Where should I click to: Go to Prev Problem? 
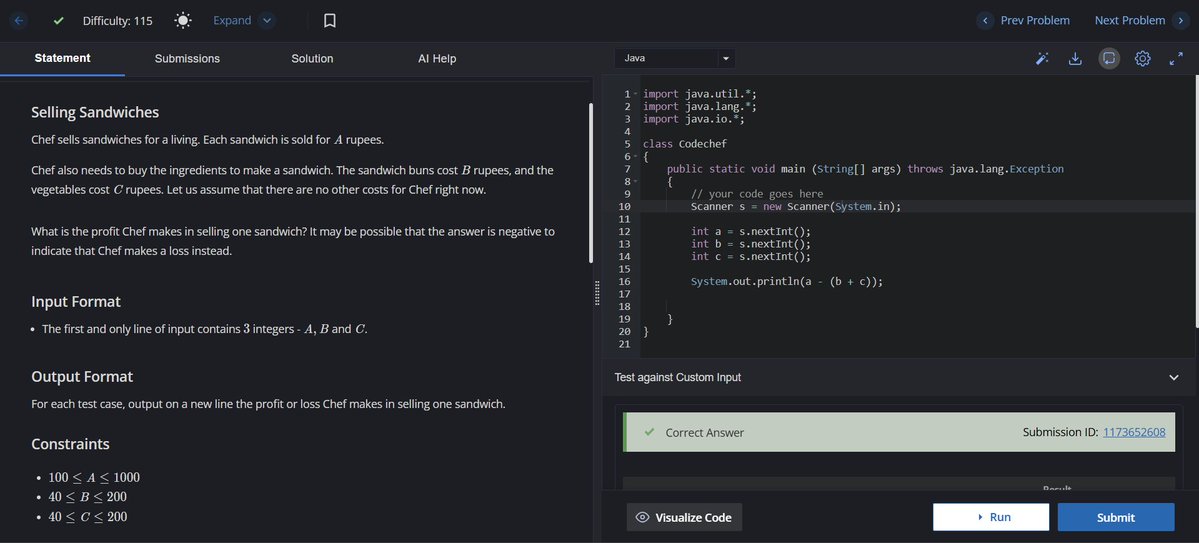pos(1035,21)
